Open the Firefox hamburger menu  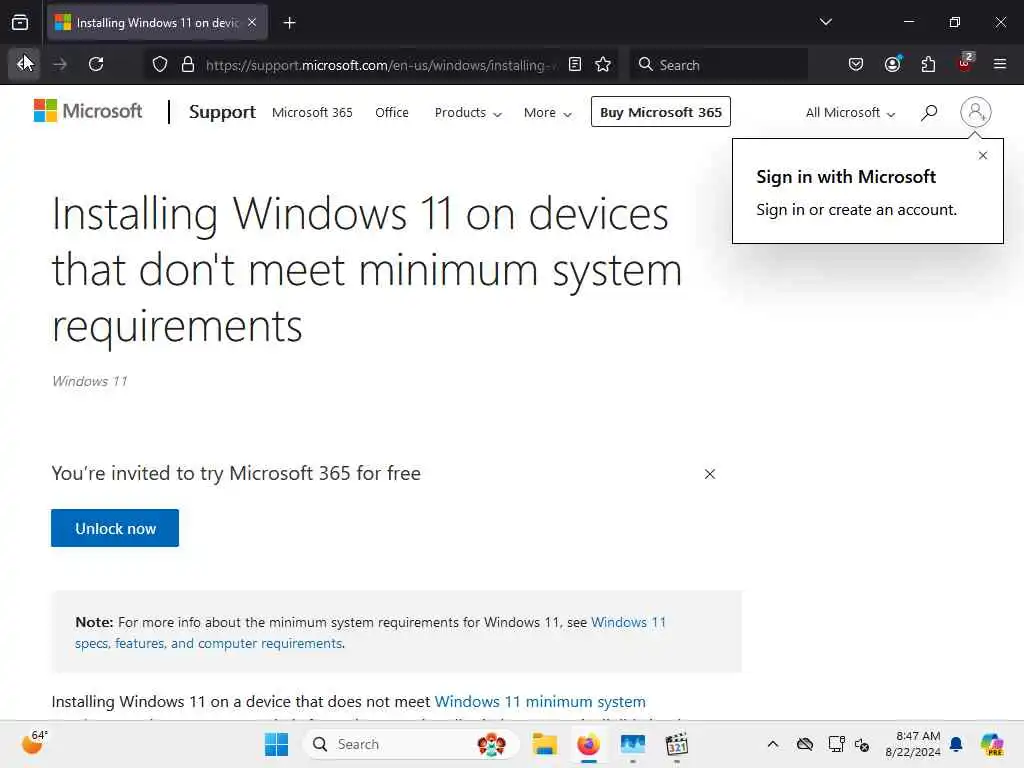click(1000, 64)
